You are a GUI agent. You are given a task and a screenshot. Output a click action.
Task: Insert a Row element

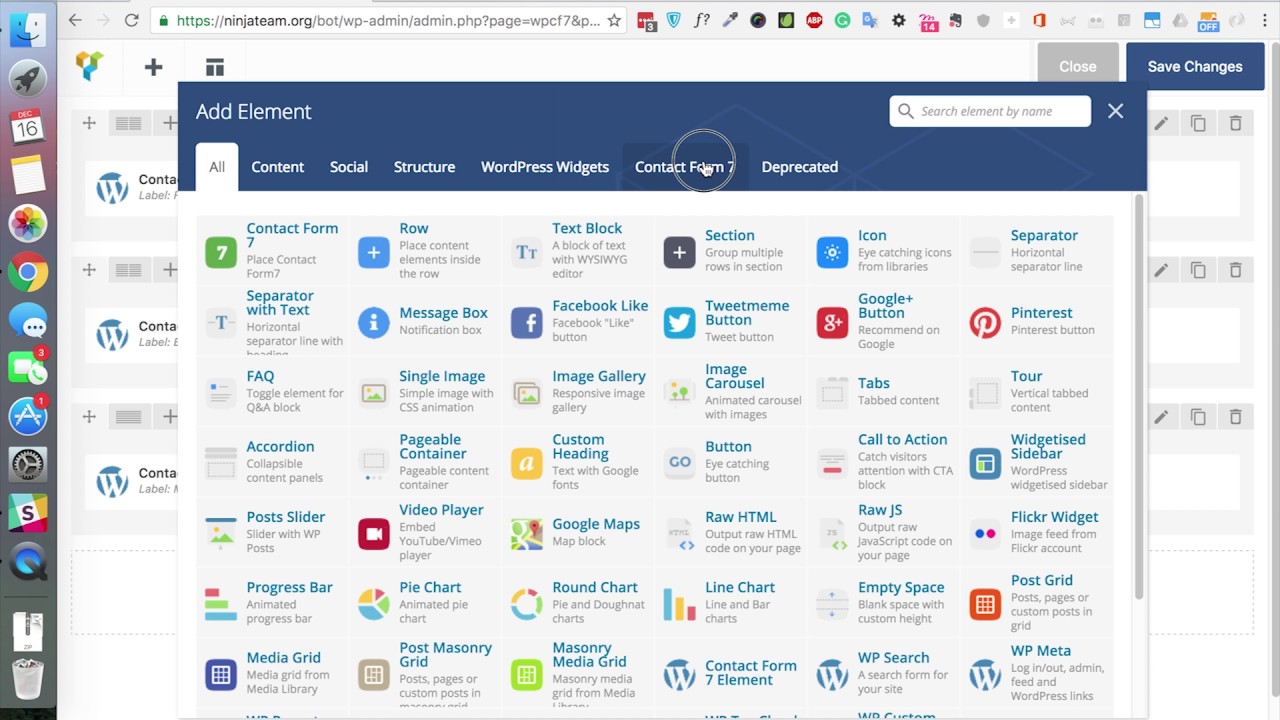(425, 251)
